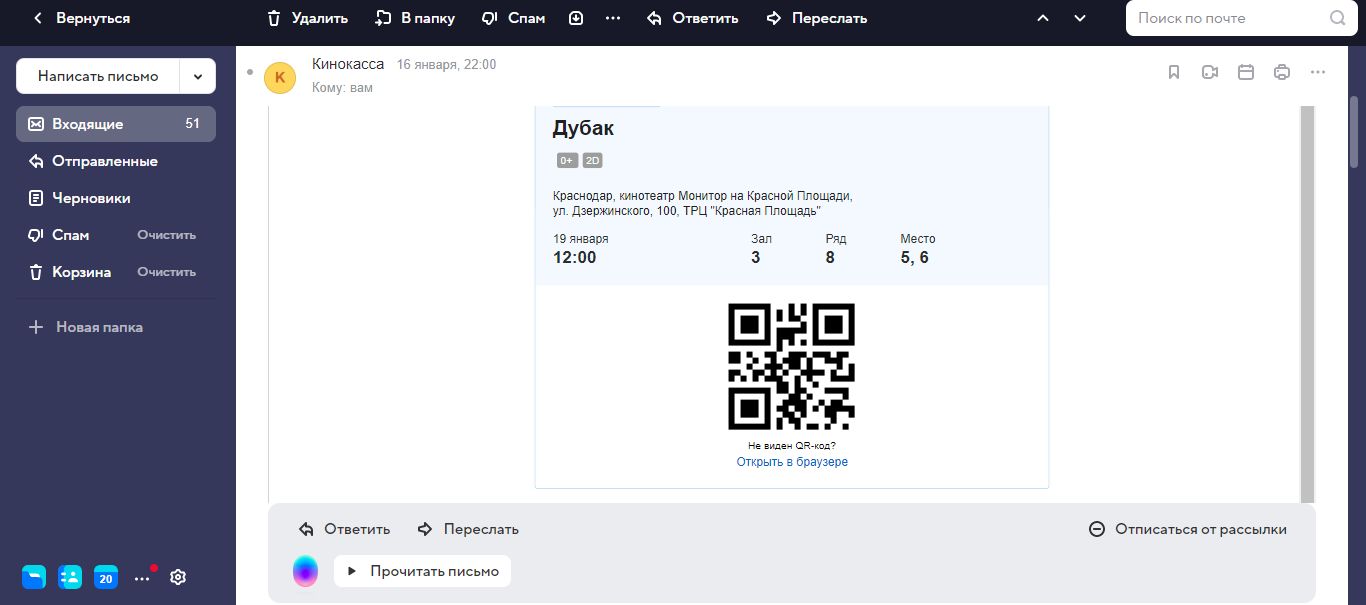The width and height of the screenshot is (1366, 605).
Task: Create a calendar event from this email
Action: [1246, 72]
